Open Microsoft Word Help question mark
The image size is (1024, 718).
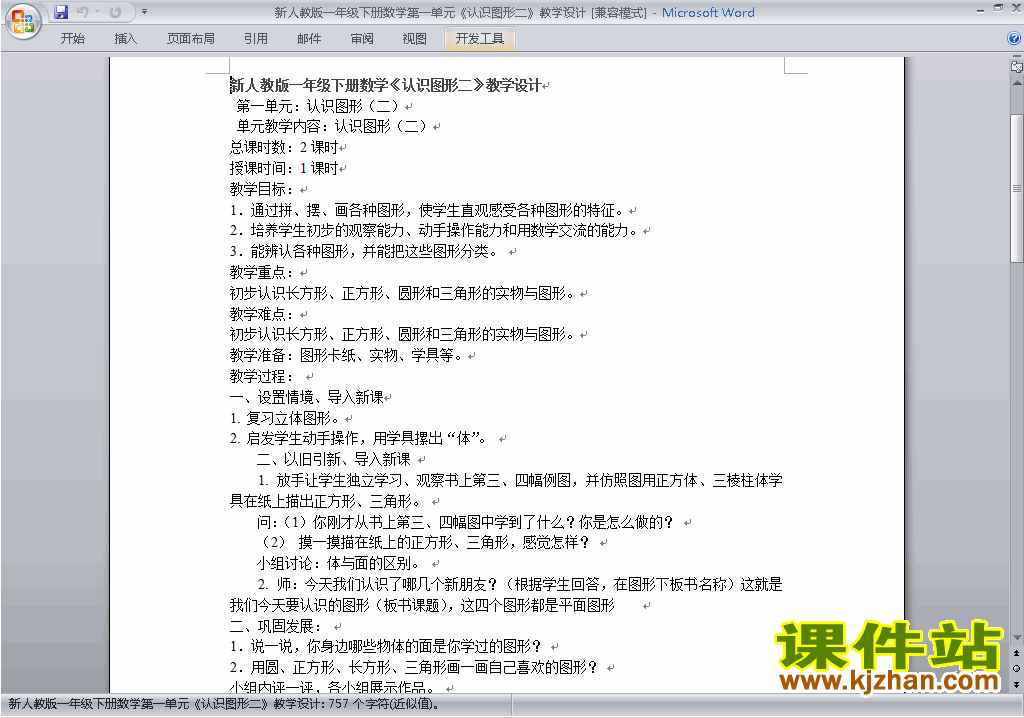(x=1014, y=39)
